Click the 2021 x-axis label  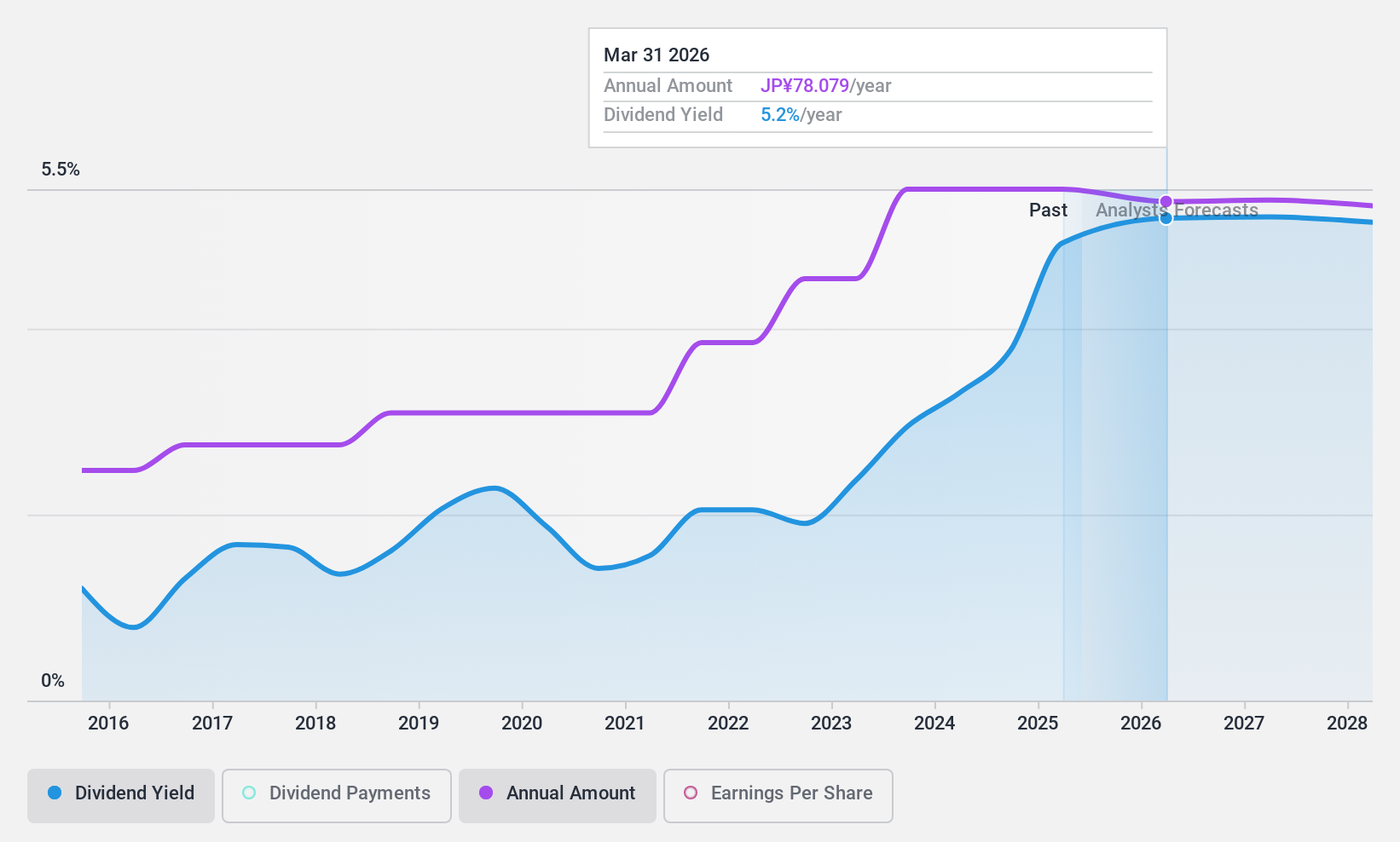[x=625, y=724]
